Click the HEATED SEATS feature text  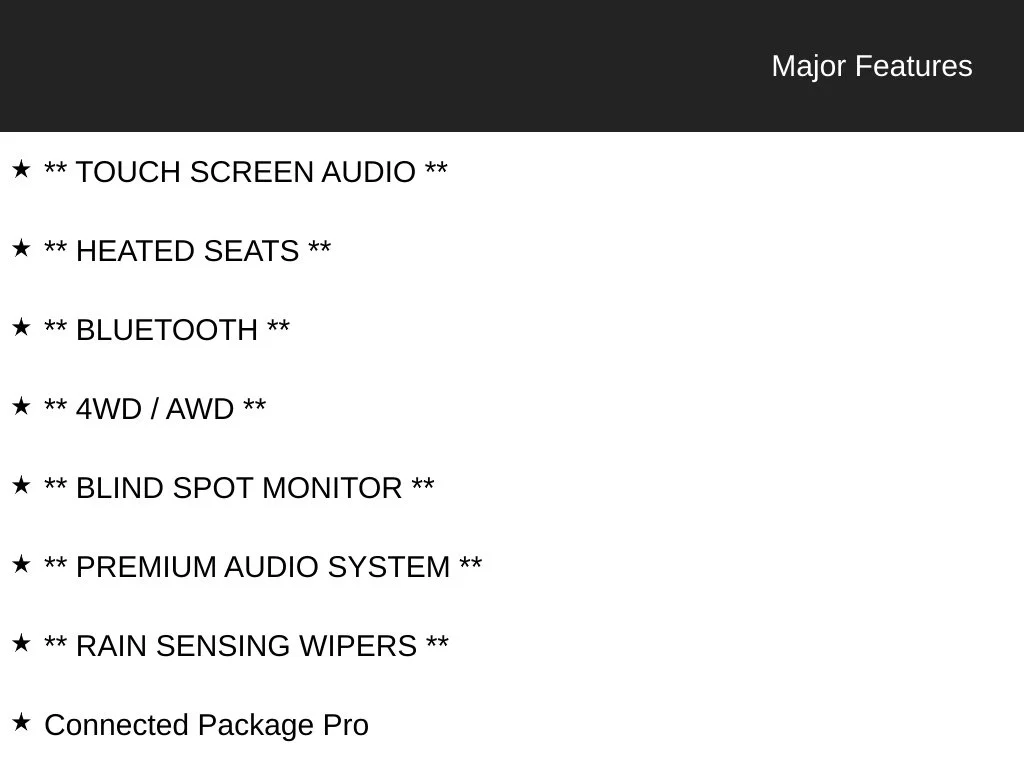[x=187, y=251]
